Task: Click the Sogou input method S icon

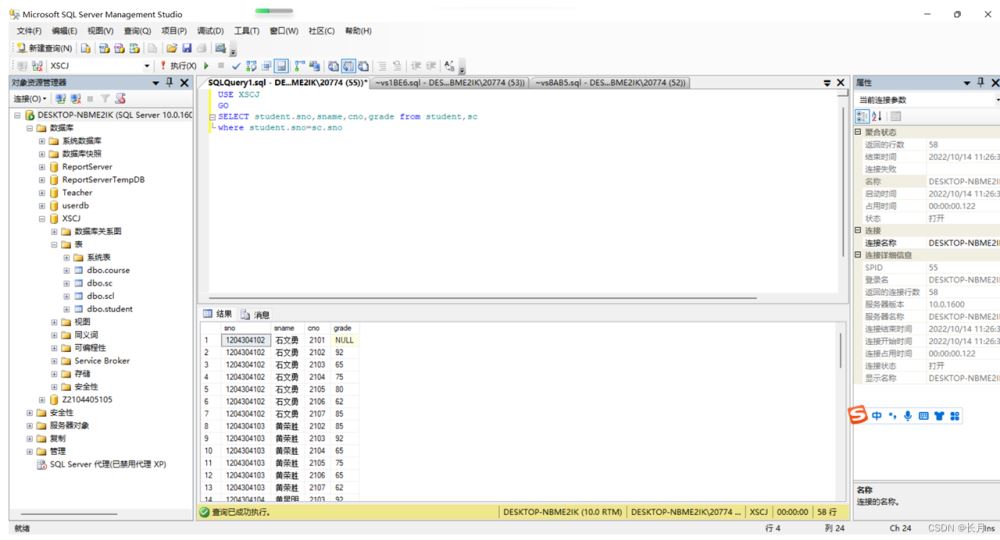Action: click(857, 415)
